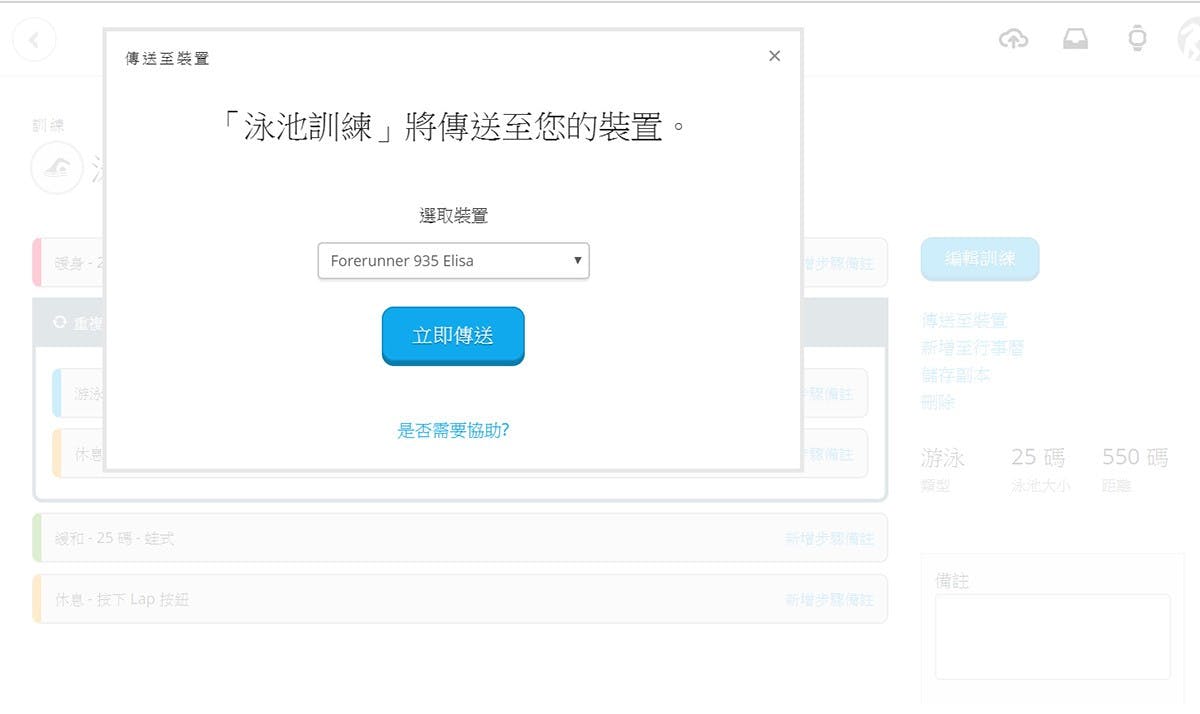Click the back arrow icon
Image resolution: width=1200 pixels, height=714 pixels.
[35, 40]
